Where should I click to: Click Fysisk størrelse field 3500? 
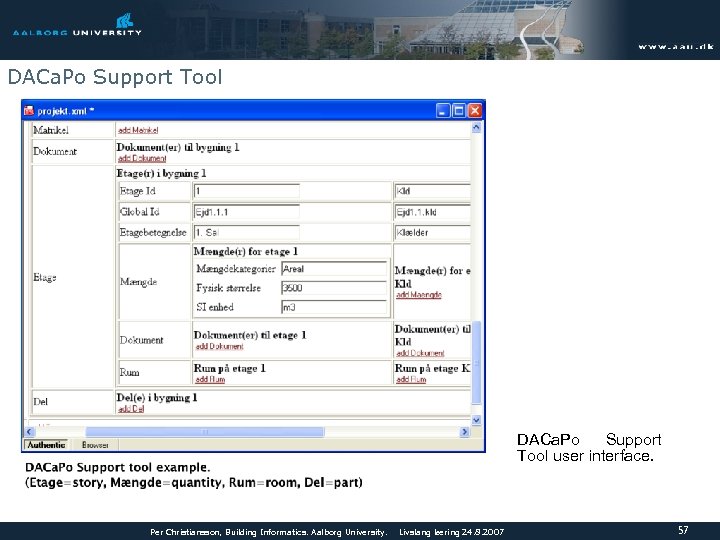334,288
